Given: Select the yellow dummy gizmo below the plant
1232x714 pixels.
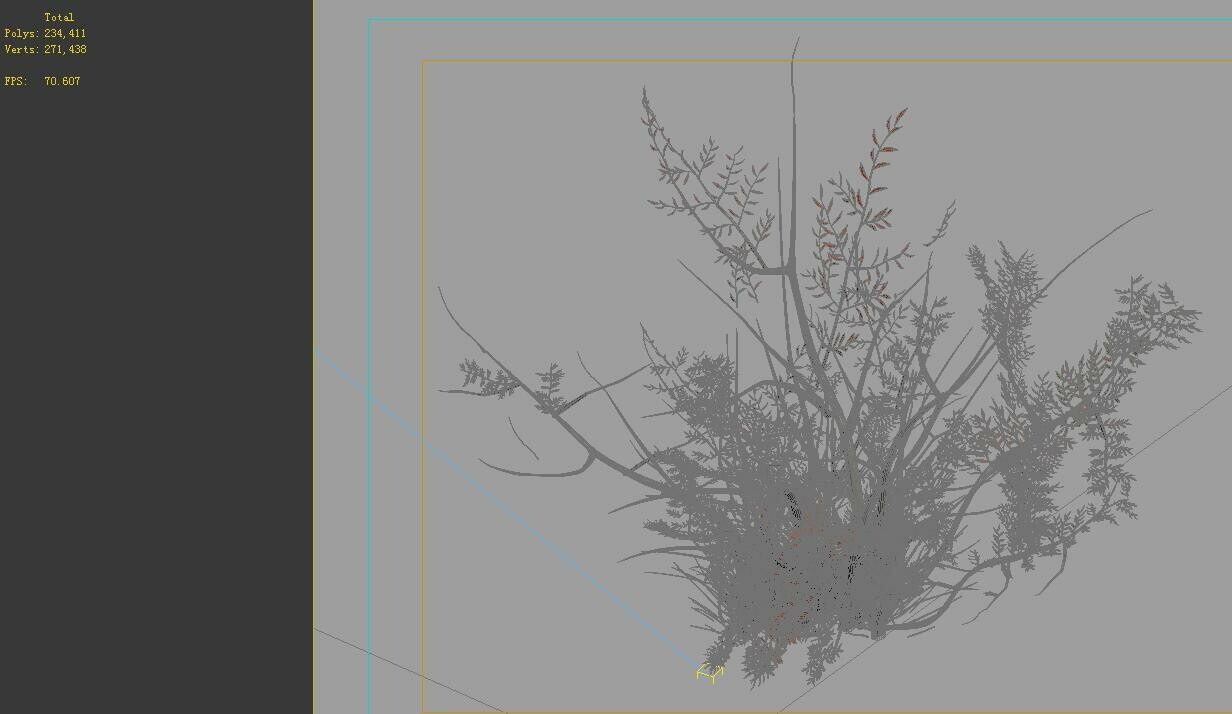Looking at the screenshot, I should 710,673.
